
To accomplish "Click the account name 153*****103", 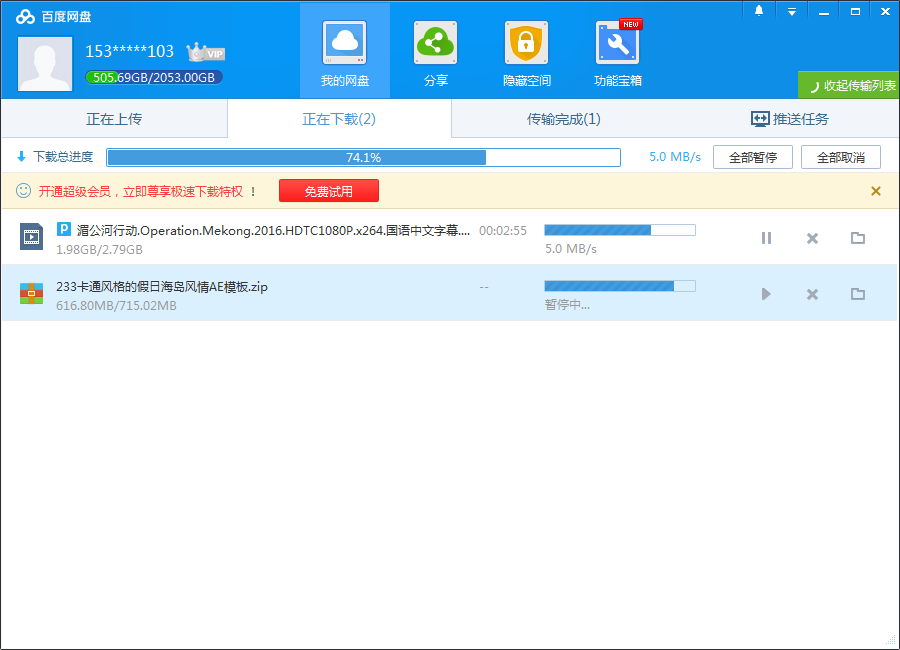I will point(130,52).
